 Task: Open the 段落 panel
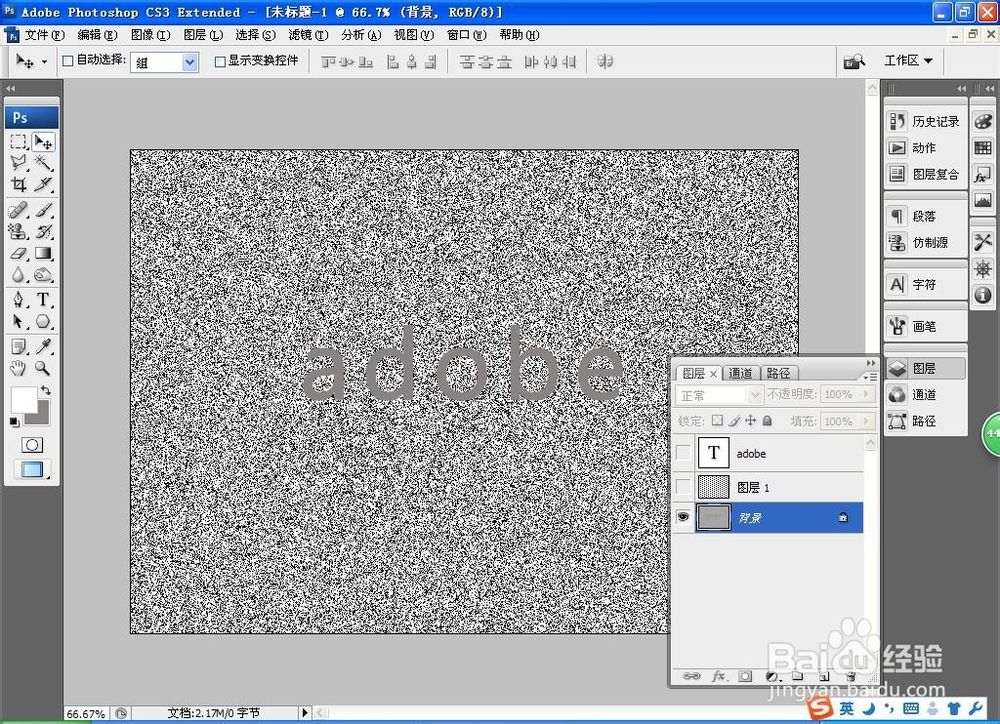pos(925,216)
